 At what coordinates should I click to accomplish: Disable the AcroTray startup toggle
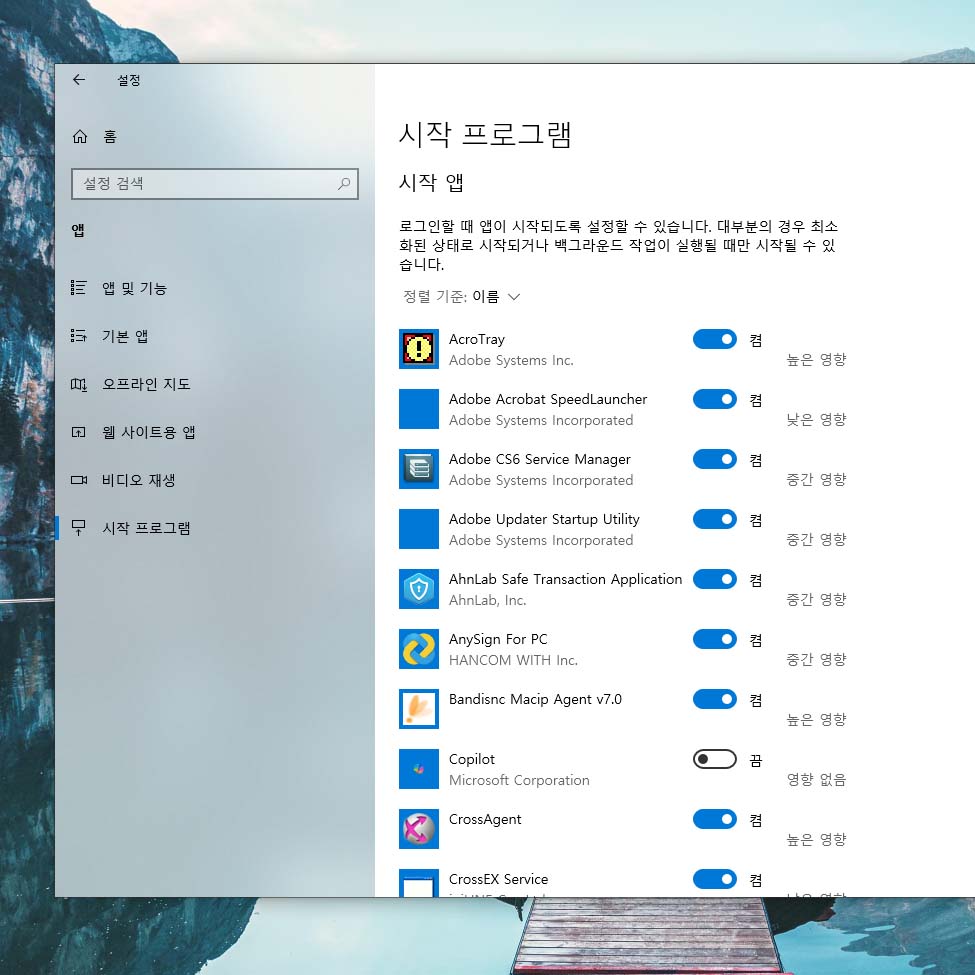tap(714, 339)
